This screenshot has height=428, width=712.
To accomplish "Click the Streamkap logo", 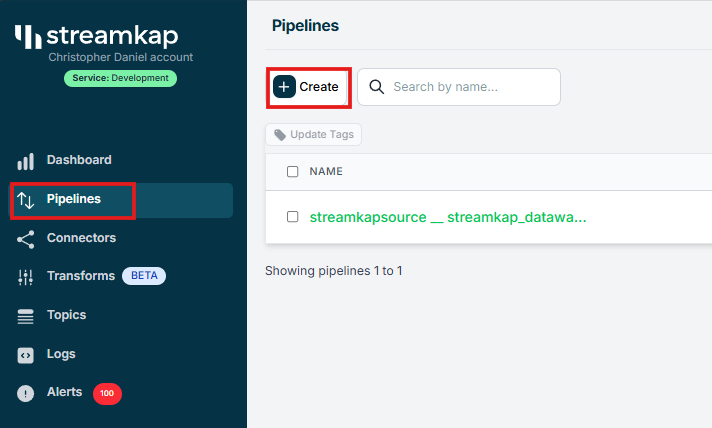I will click(x=96, y=36).
